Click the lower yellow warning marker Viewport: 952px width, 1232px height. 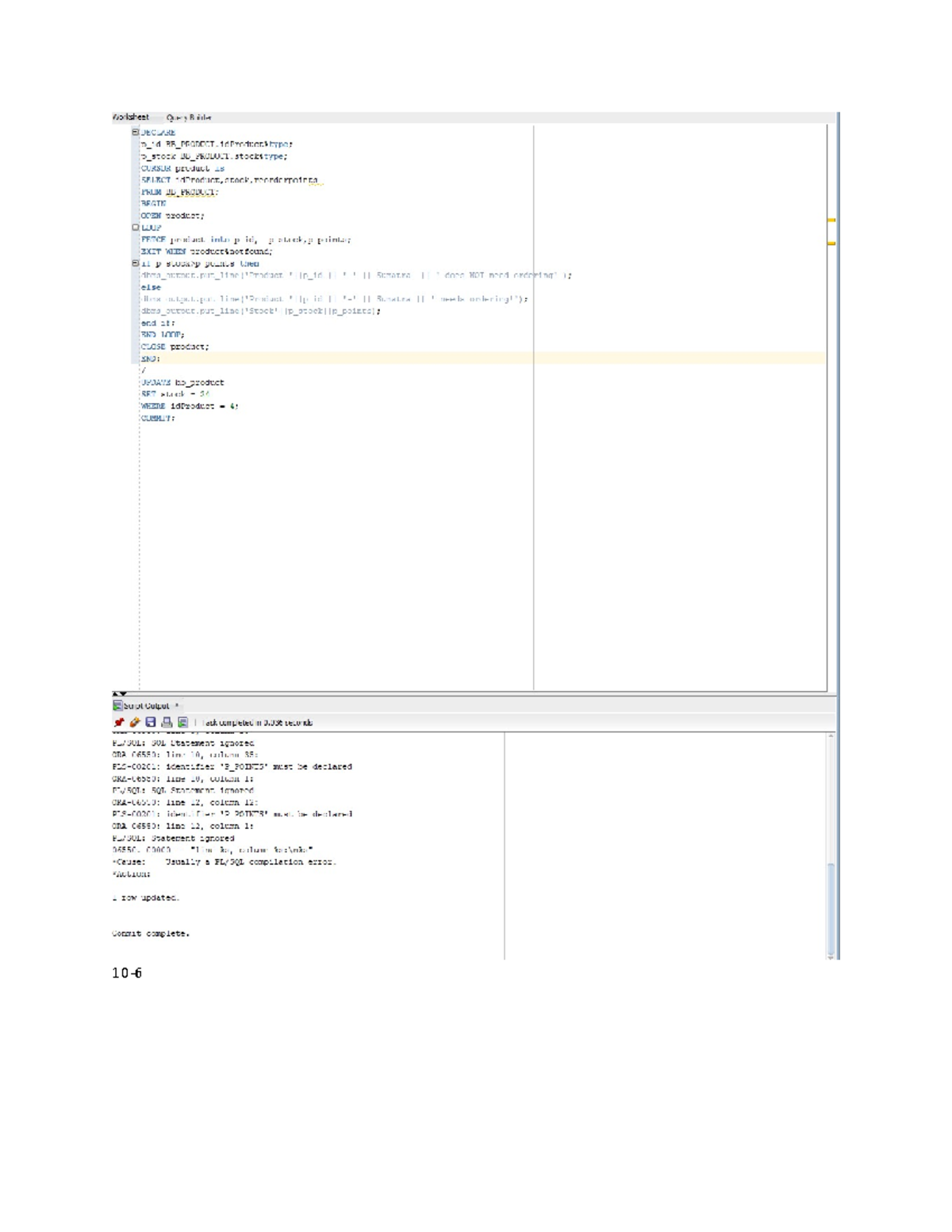[x=831, y=243]
